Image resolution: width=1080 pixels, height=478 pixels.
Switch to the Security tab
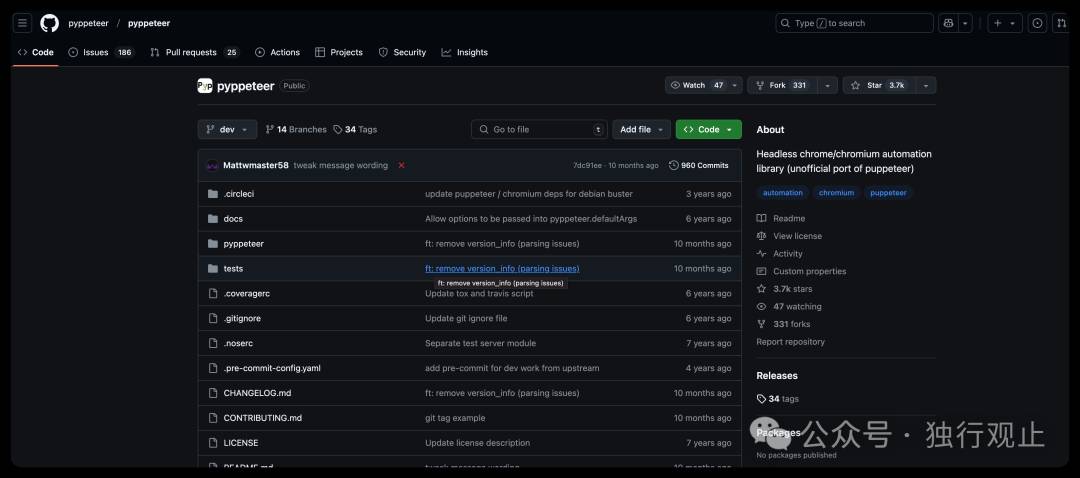coord(402,52)
